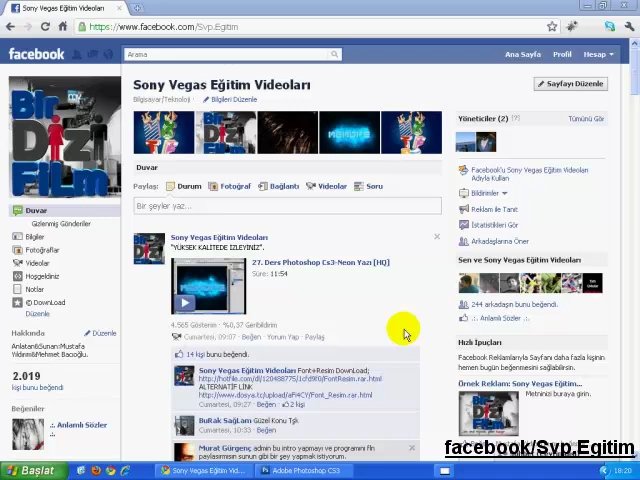640x480 pixels.
Task: Click Düzenle under sidebar list
Action: [38, 314]
